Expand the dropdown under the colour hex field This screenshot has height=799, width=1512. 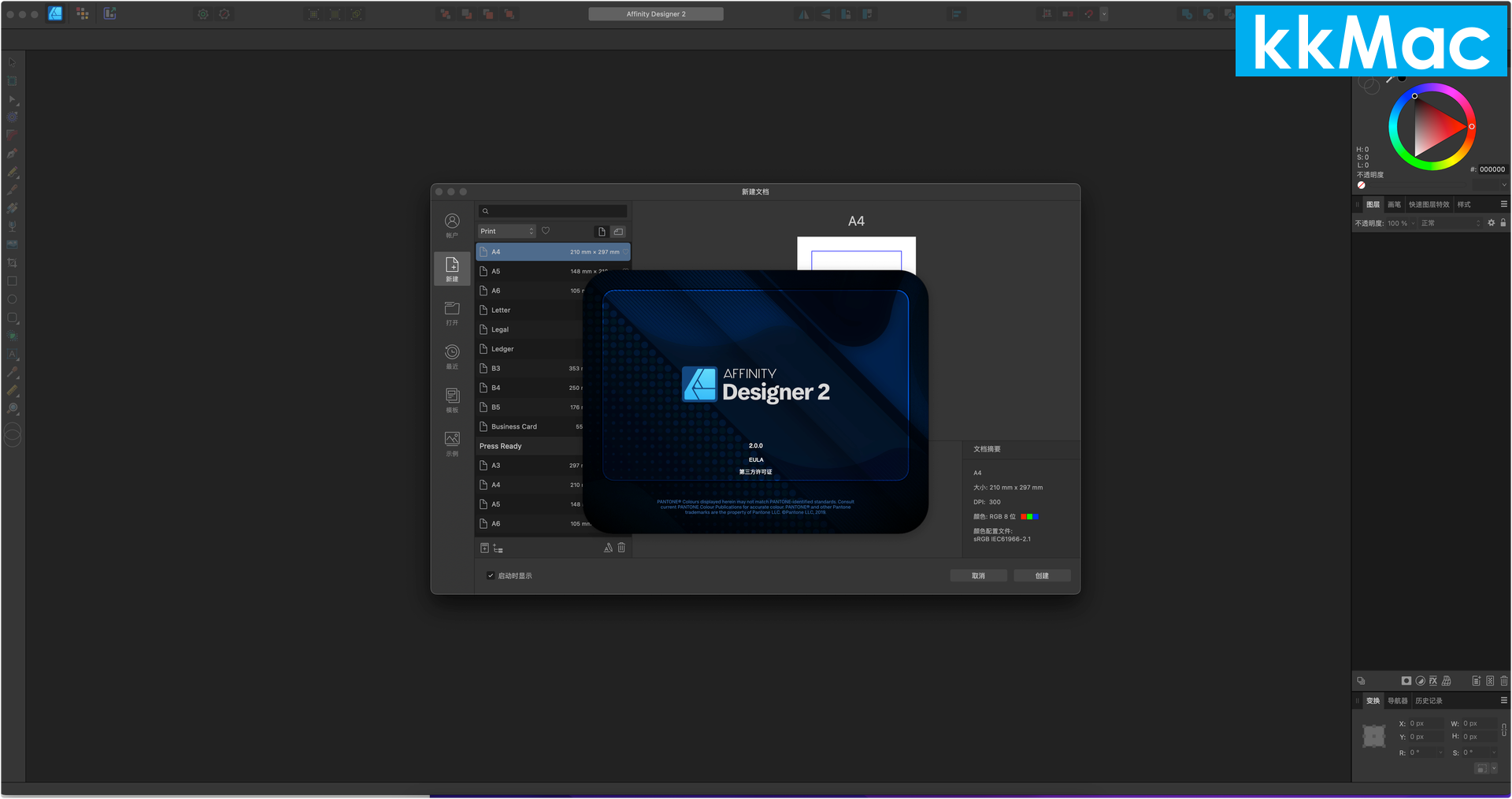tap(1504, 185)
